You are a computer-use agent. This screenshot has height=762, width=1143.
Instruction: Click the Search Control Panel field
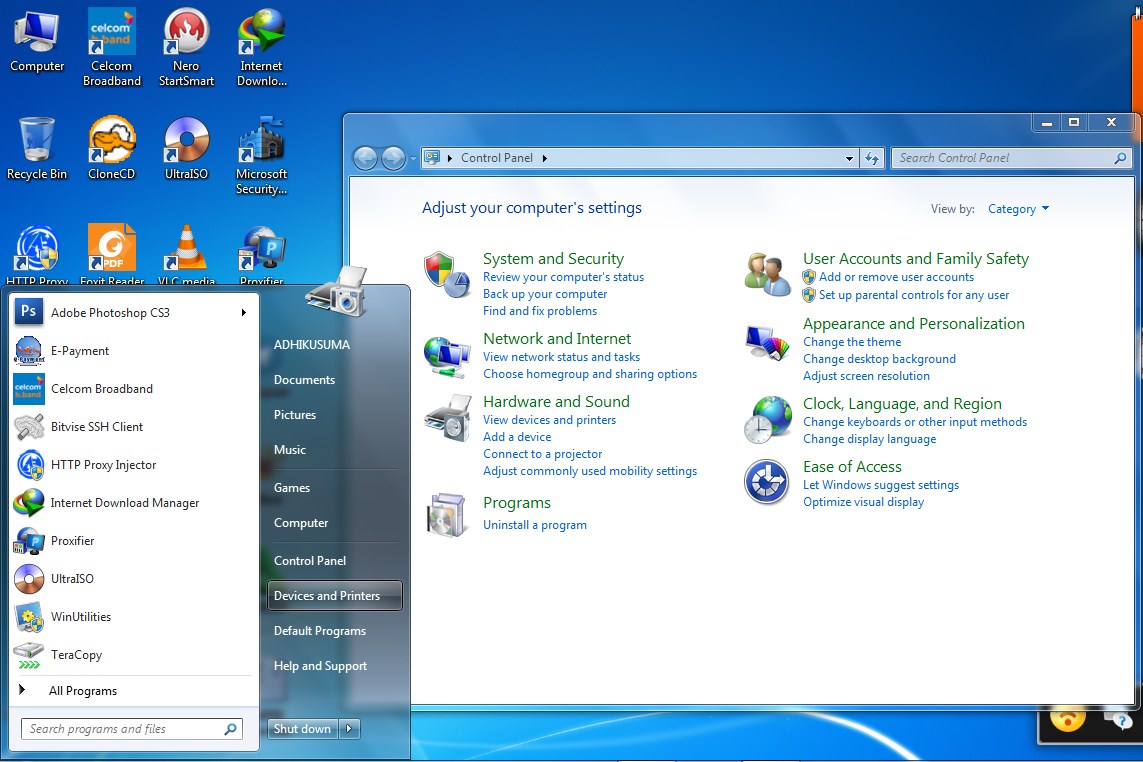(1011, 158)
